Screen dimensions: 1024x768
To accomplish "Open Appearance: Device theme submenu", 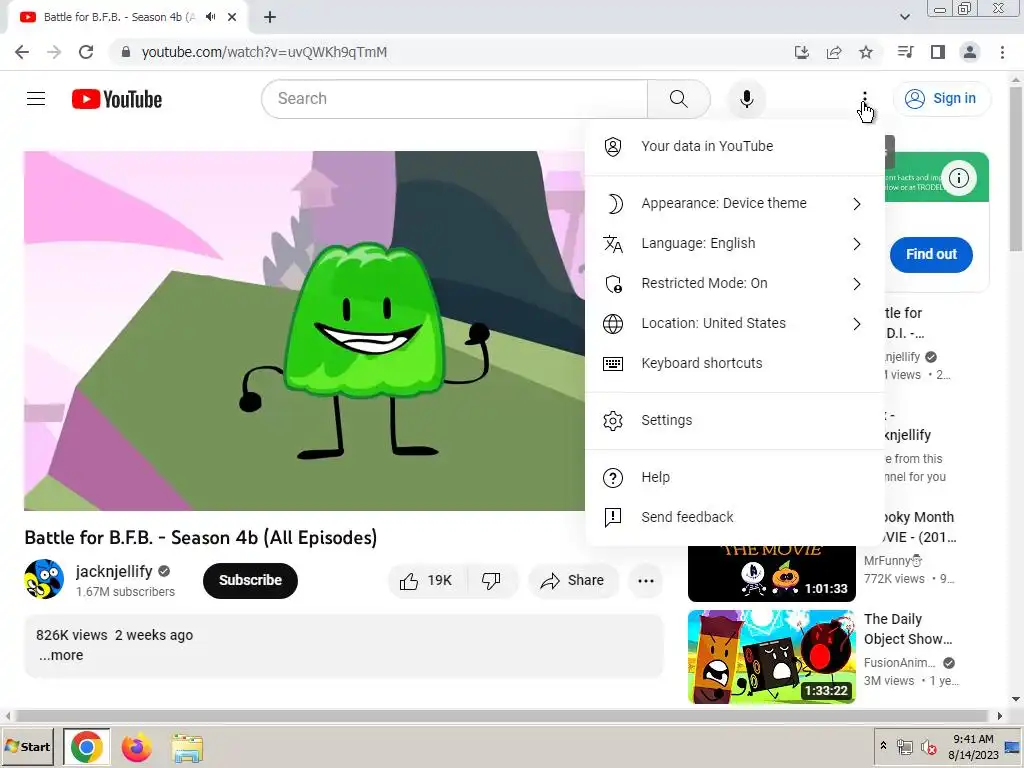I will point(735,204).
